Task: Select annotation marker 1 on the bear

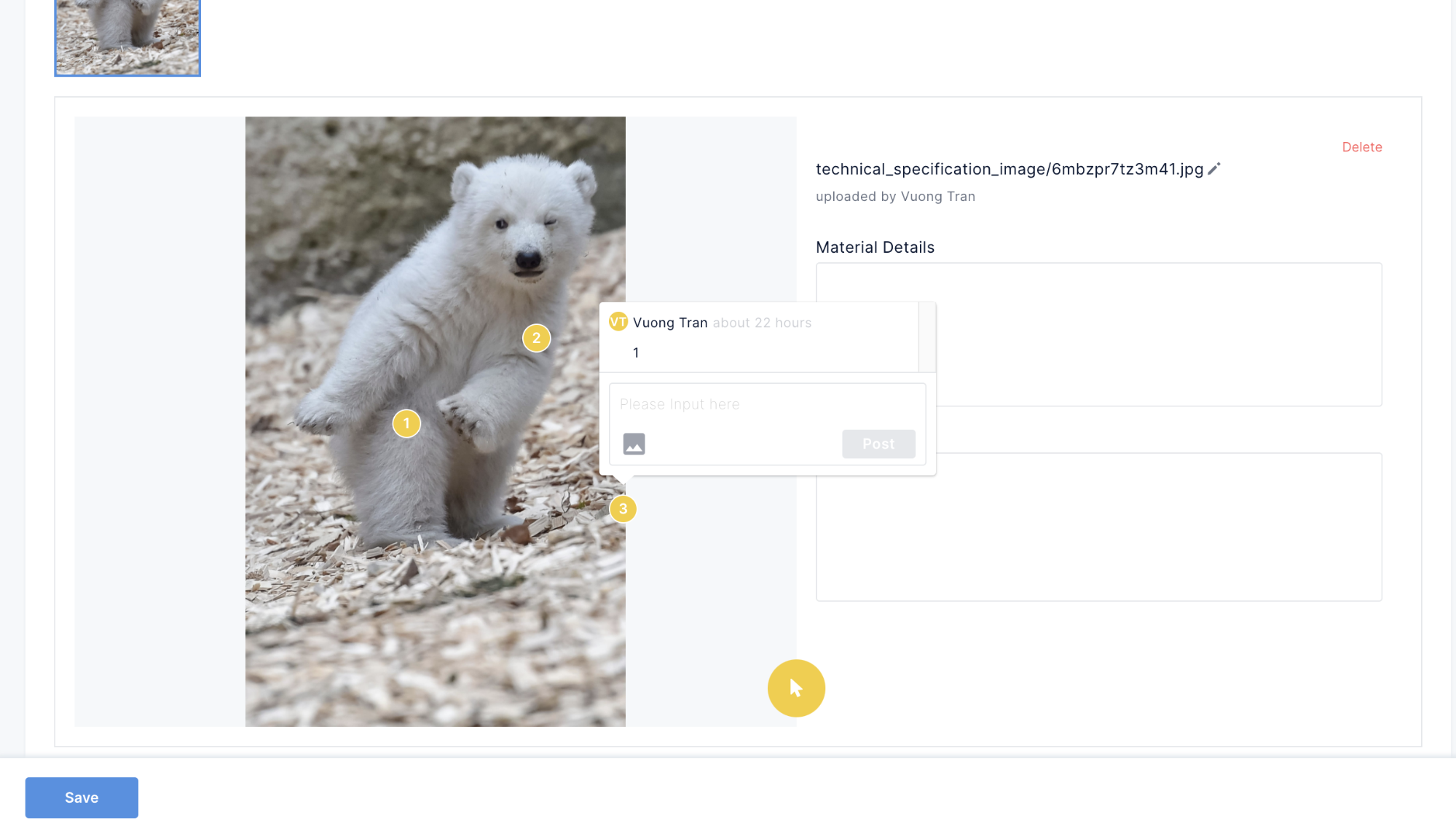Action: (x=406, y=423)
